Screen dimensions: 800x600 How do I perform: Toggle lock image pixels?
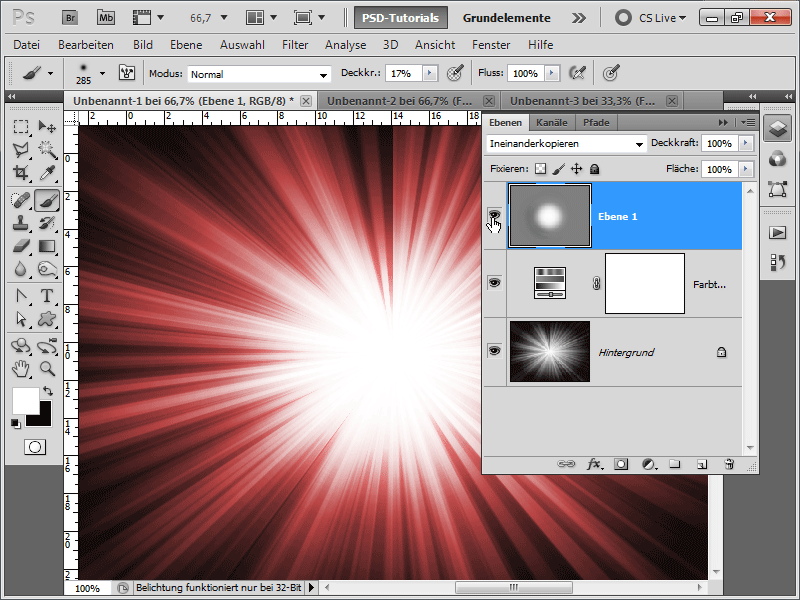pyautogui.click(x=559, y=169)
